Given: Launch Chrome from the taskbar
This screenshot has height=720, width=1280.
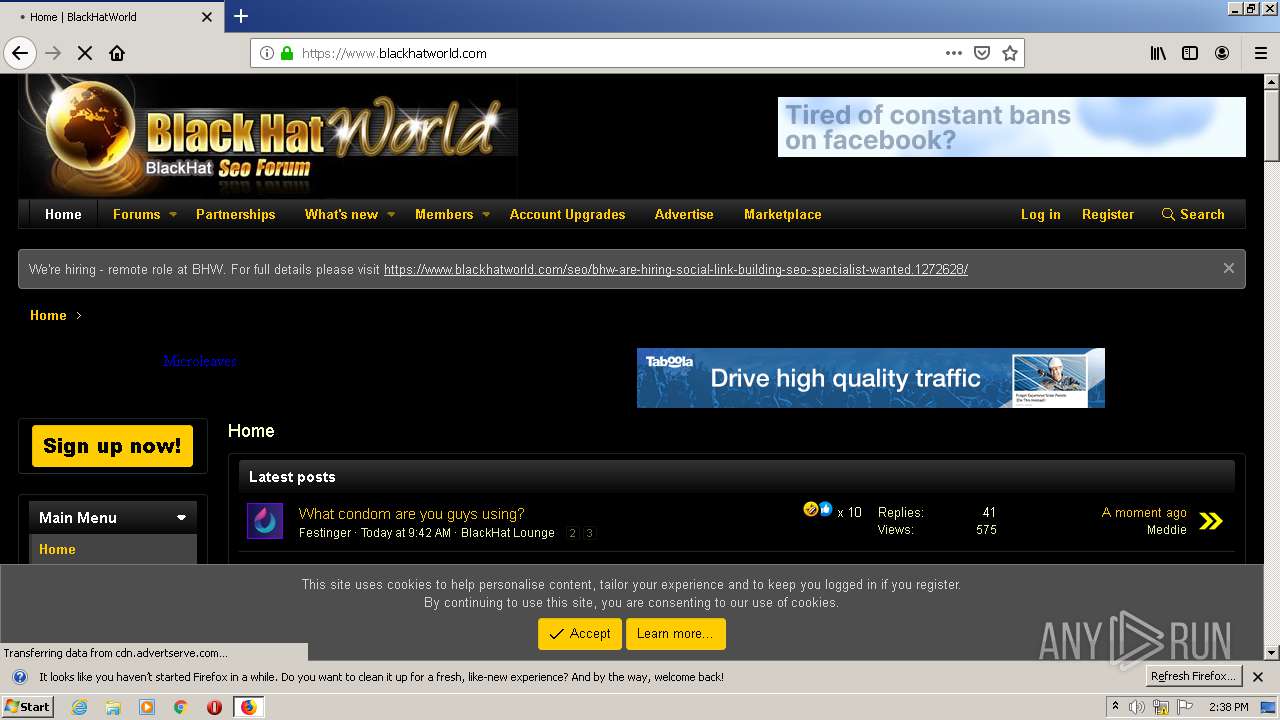Looking at the screenshot, I should tap(181, 707).
